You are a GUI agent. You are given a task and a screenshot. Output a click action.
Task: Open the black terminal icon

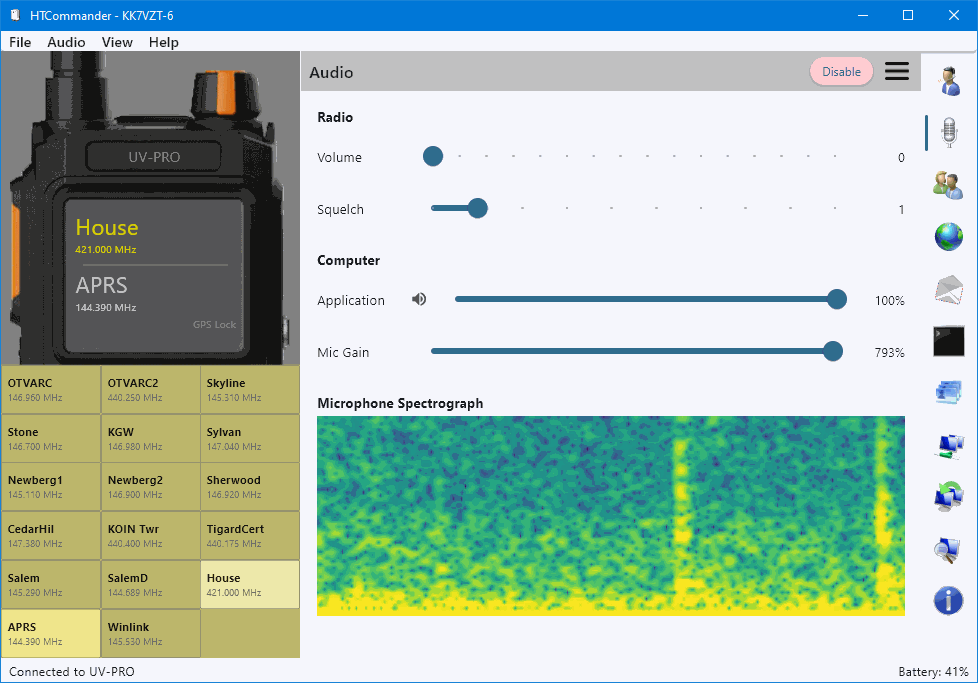point(949,341)
